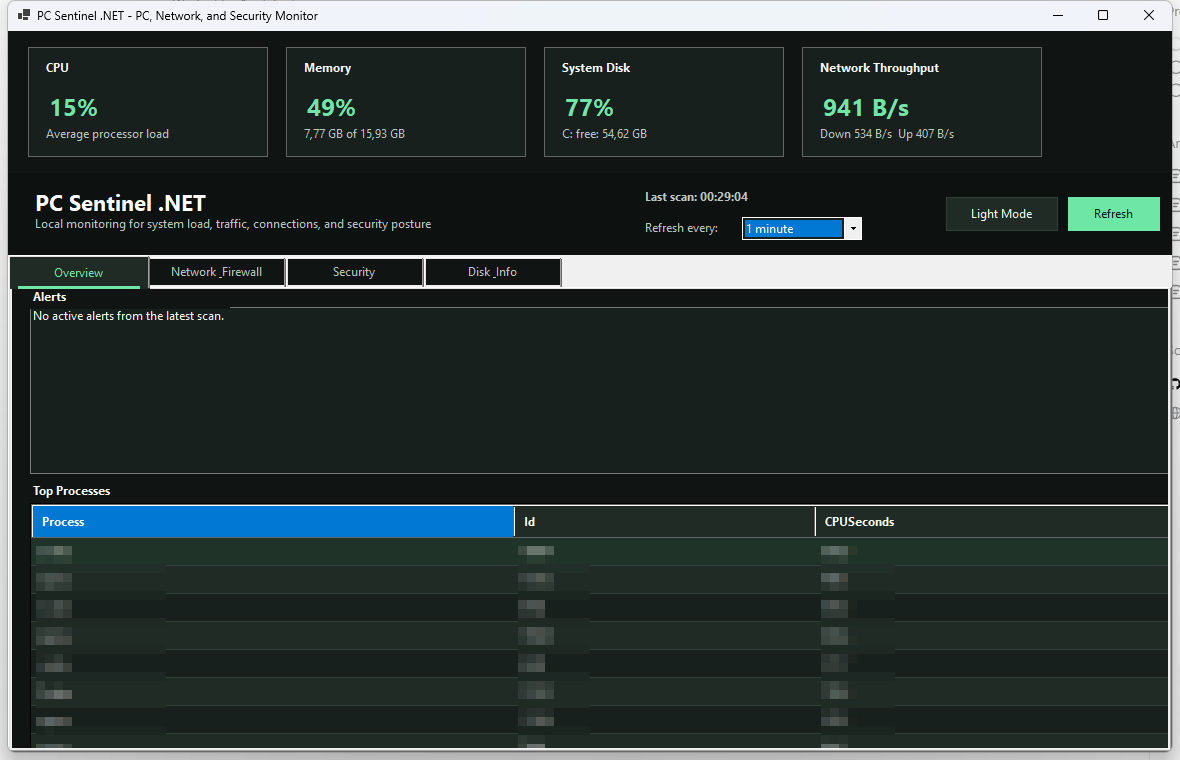Click the 'Refresh every:' label
This screenshot has width=1180, height=760.
tap(681, 228)
